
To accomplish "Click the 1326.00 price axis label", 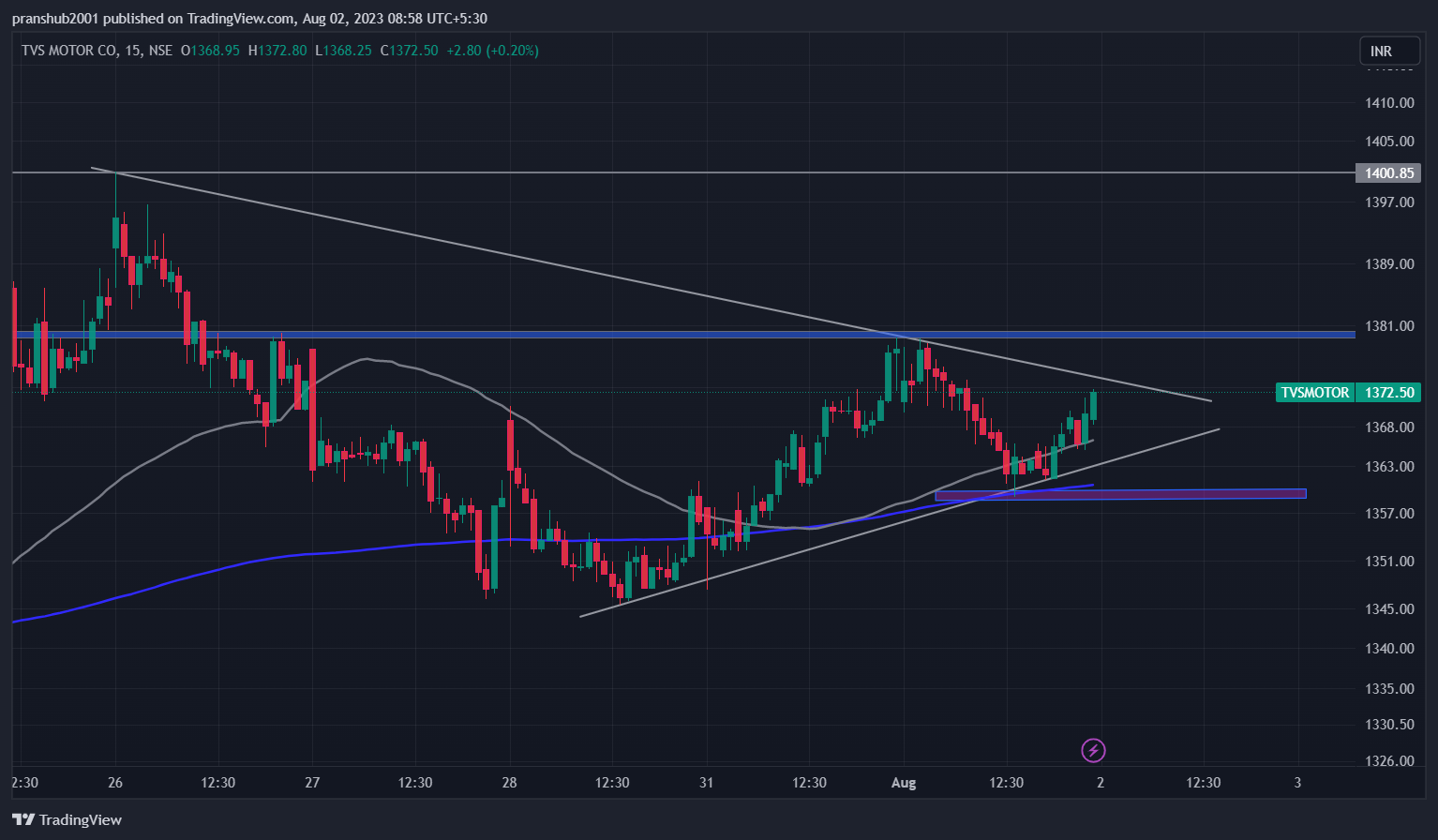I will tap(1389, 761).
